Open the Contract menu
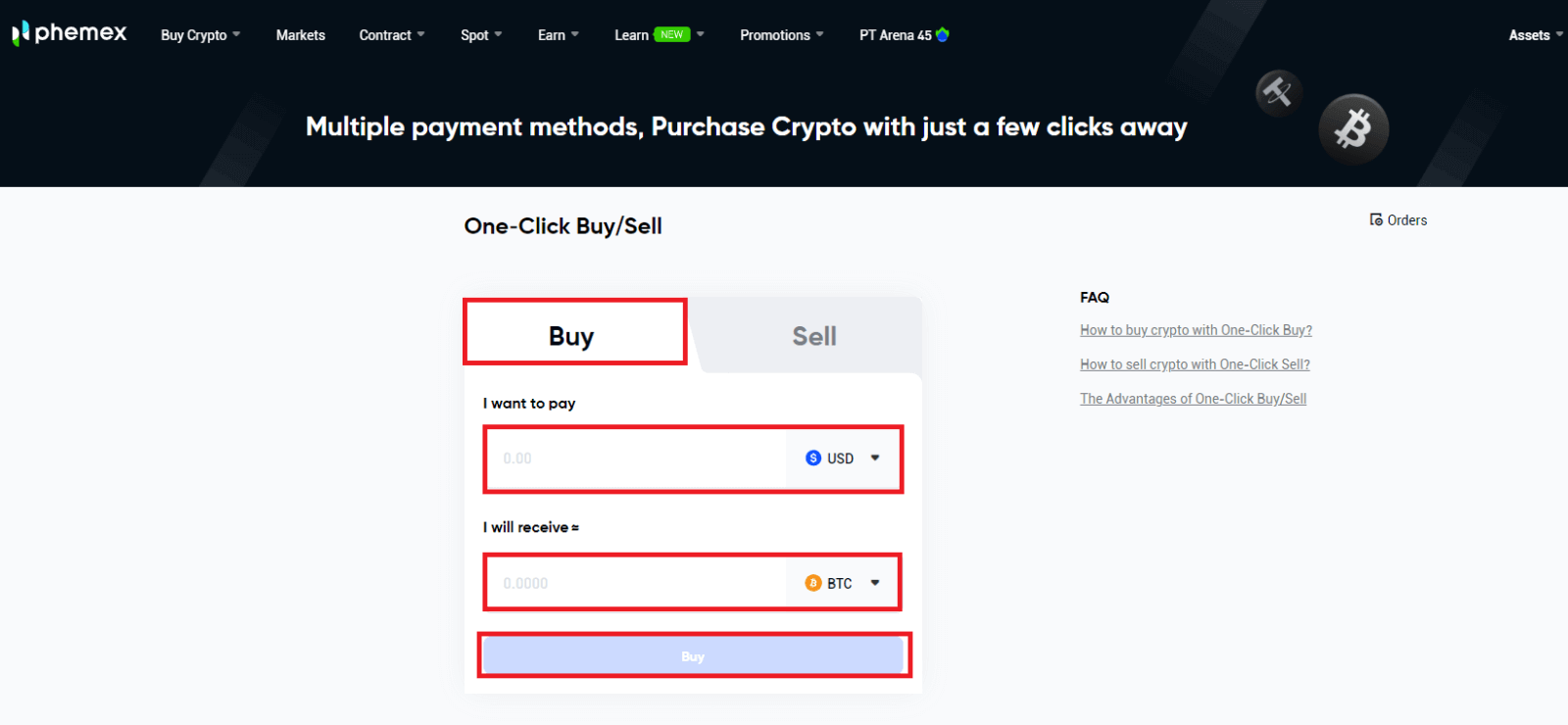The width and height of the screenshot is (1568, 725). (x=391, y=35)
